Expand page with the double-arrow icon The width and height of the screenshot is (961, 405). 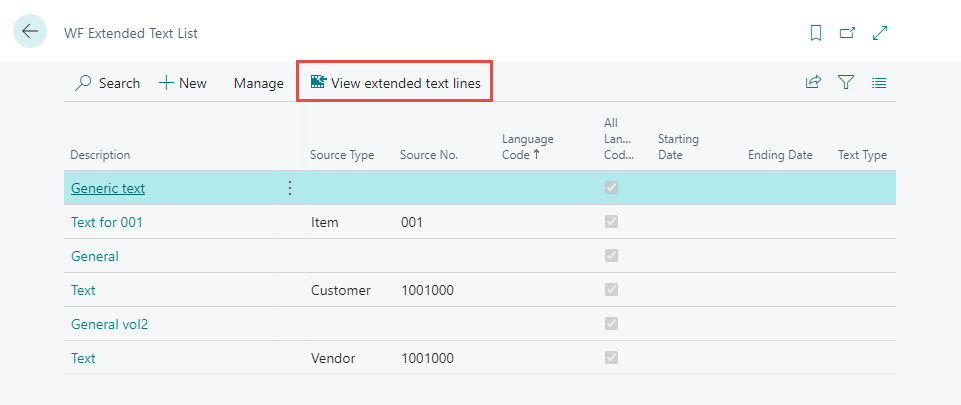[880, 33]
